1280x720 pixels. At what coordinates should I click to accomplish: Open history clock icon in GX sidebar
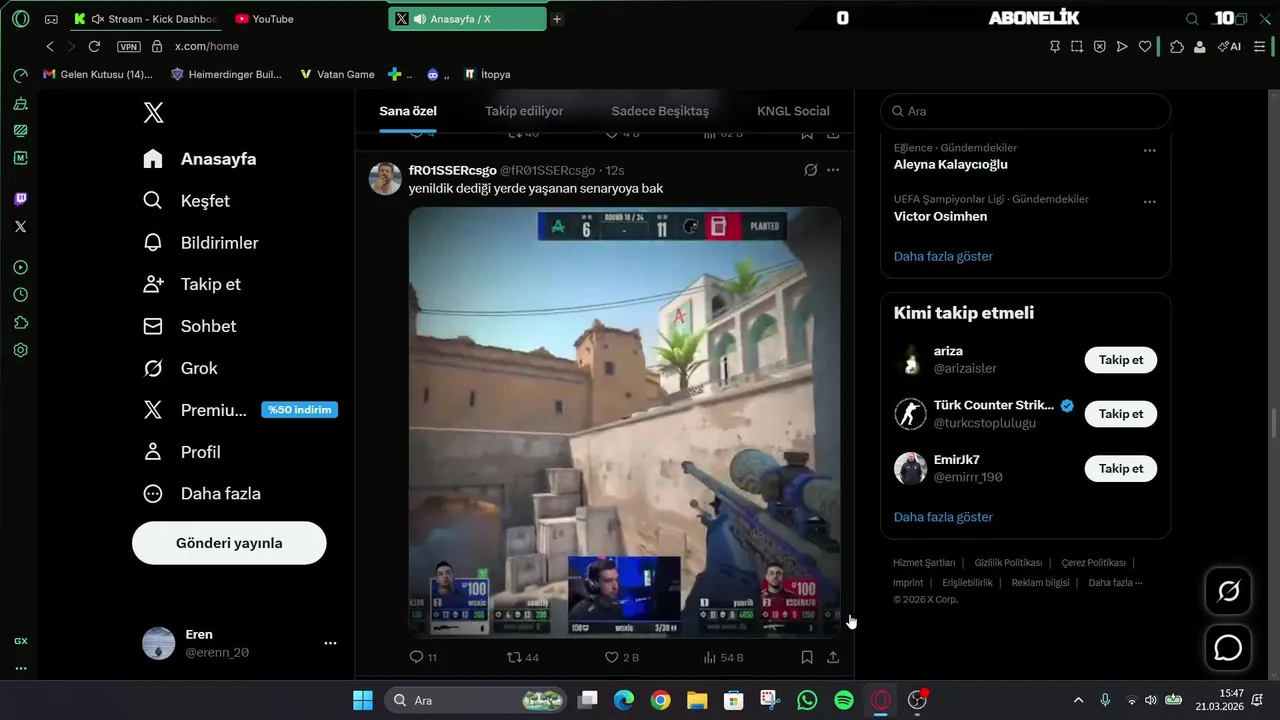[x=20, y=295]
